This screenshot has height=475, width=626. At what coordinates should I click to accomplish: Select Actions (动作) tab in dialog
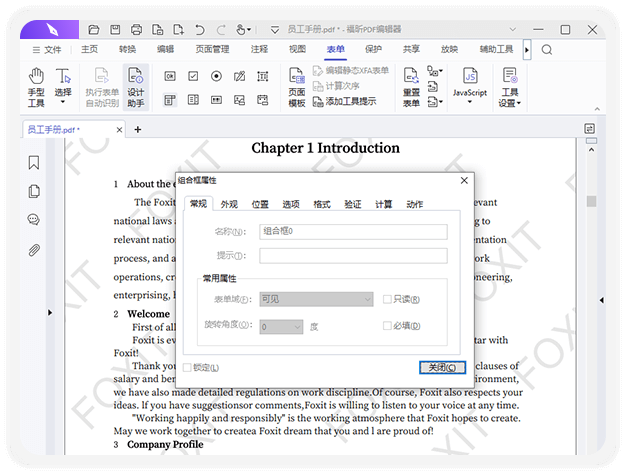(414, 204)
